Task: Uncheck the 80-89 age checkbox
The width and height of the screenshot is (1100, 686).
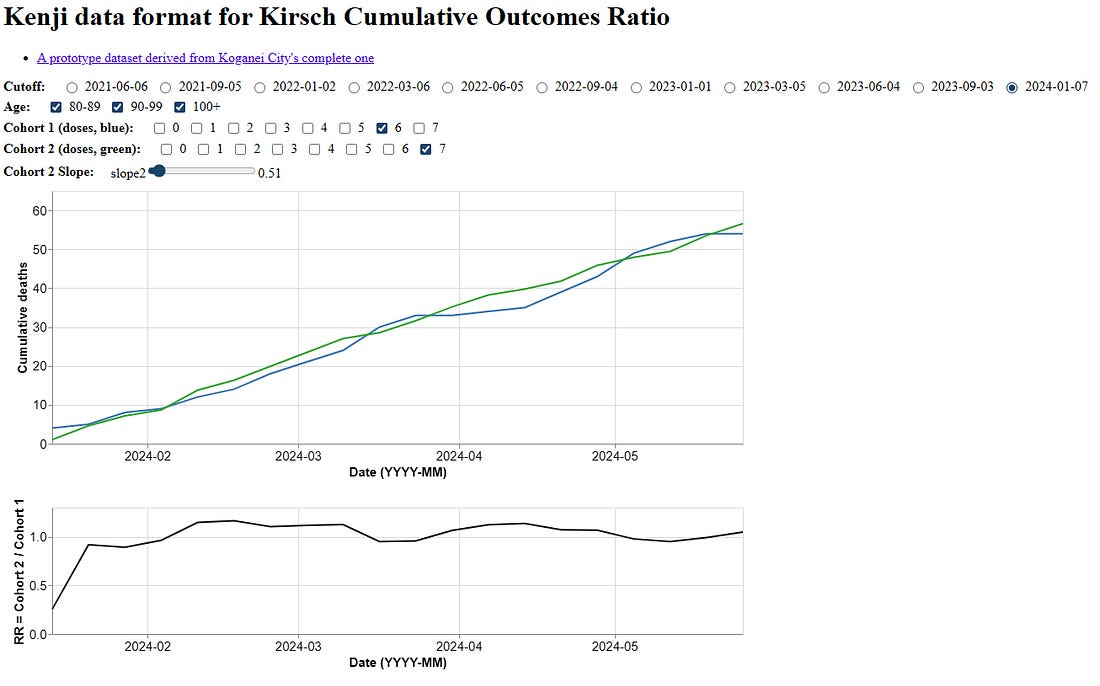Action: (x=56, y=107)
